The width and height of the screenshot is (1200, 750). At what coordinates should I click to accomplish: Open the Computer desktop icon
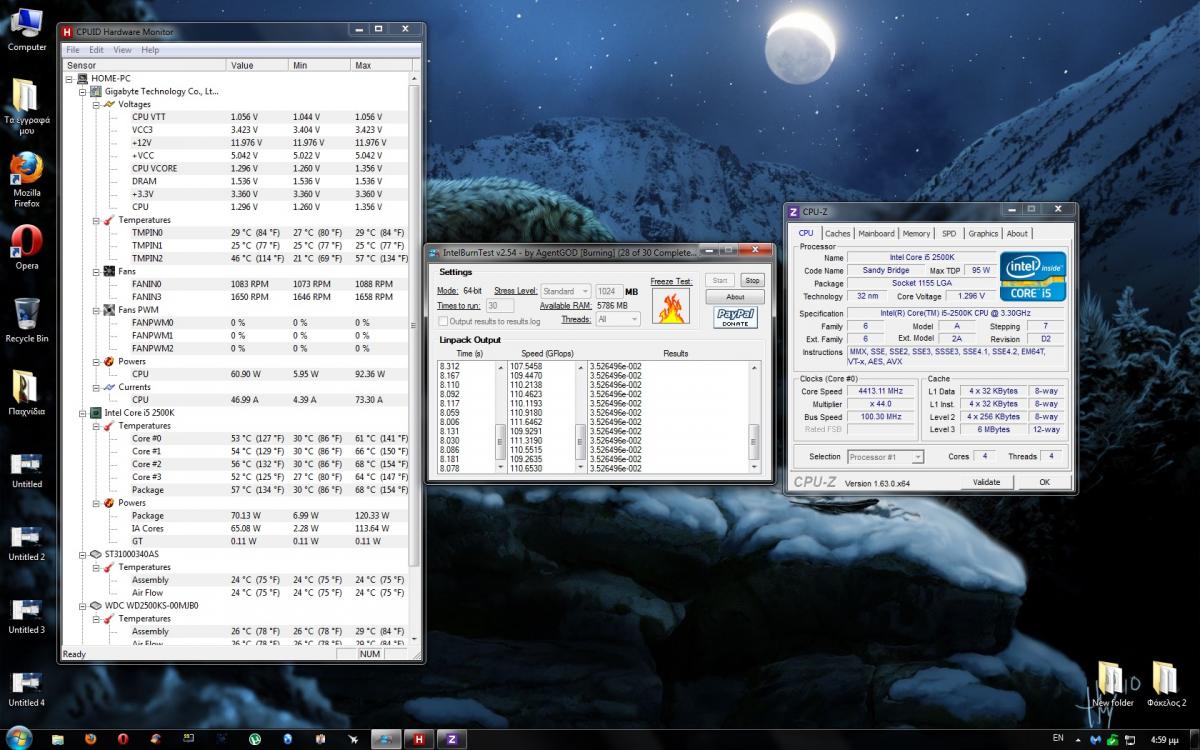click(27, 30)
